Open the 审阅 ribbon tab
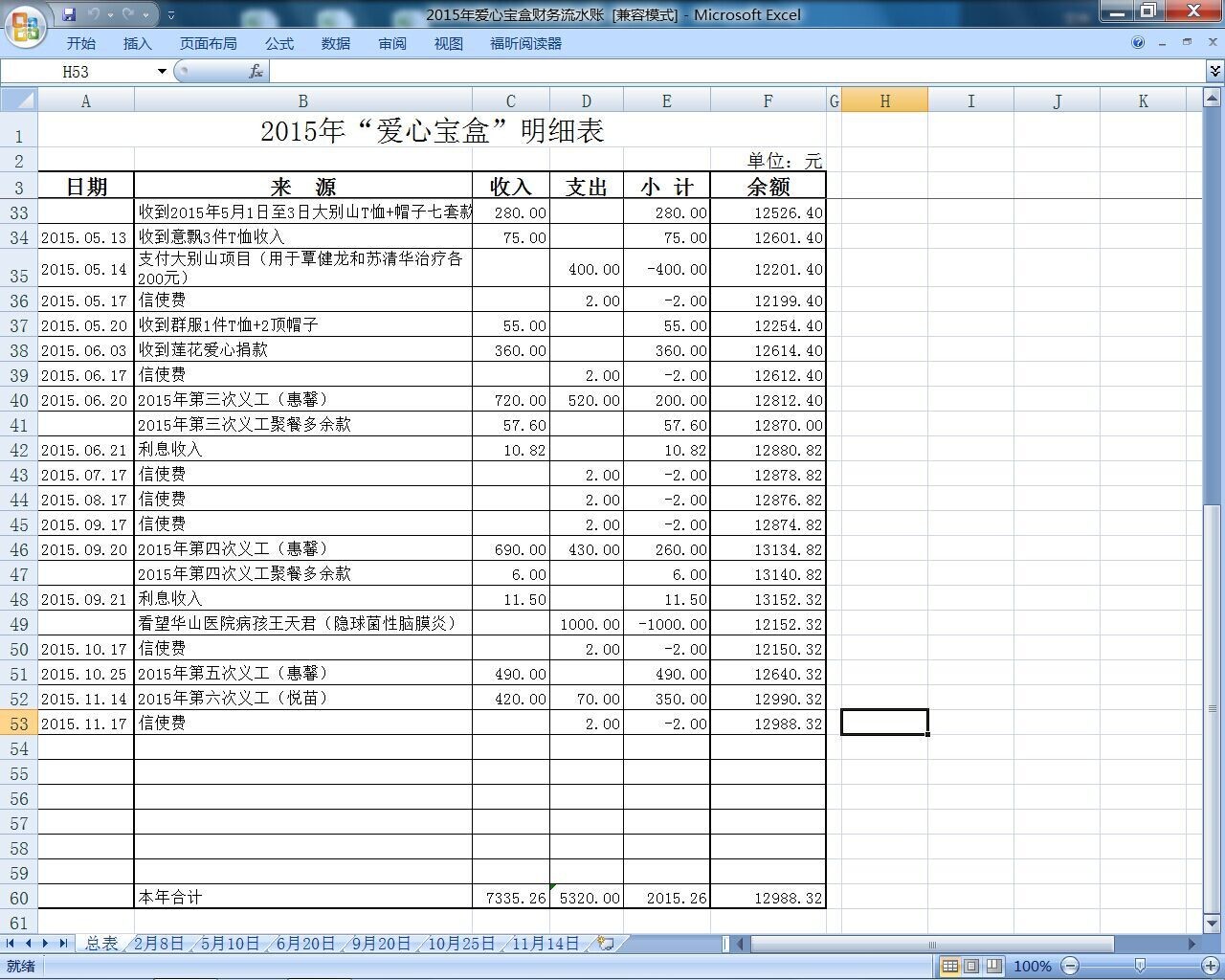Viewport: 1225px width, 980px height. pyautogui.click(x=391, y=43)
